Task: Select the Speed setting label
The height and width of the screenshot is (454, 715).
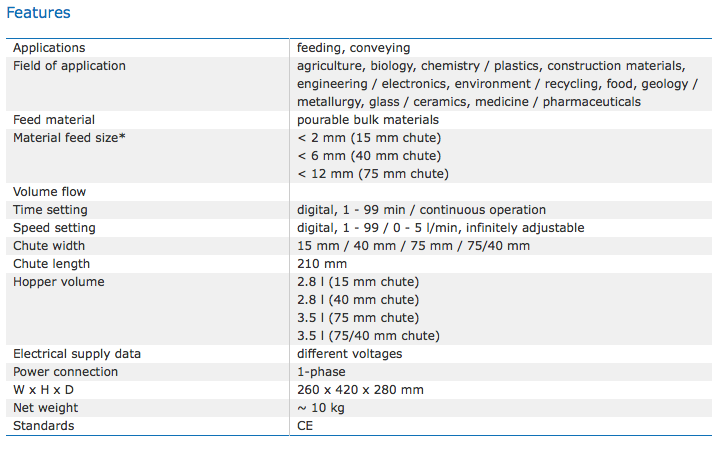Action: [53, 228]
